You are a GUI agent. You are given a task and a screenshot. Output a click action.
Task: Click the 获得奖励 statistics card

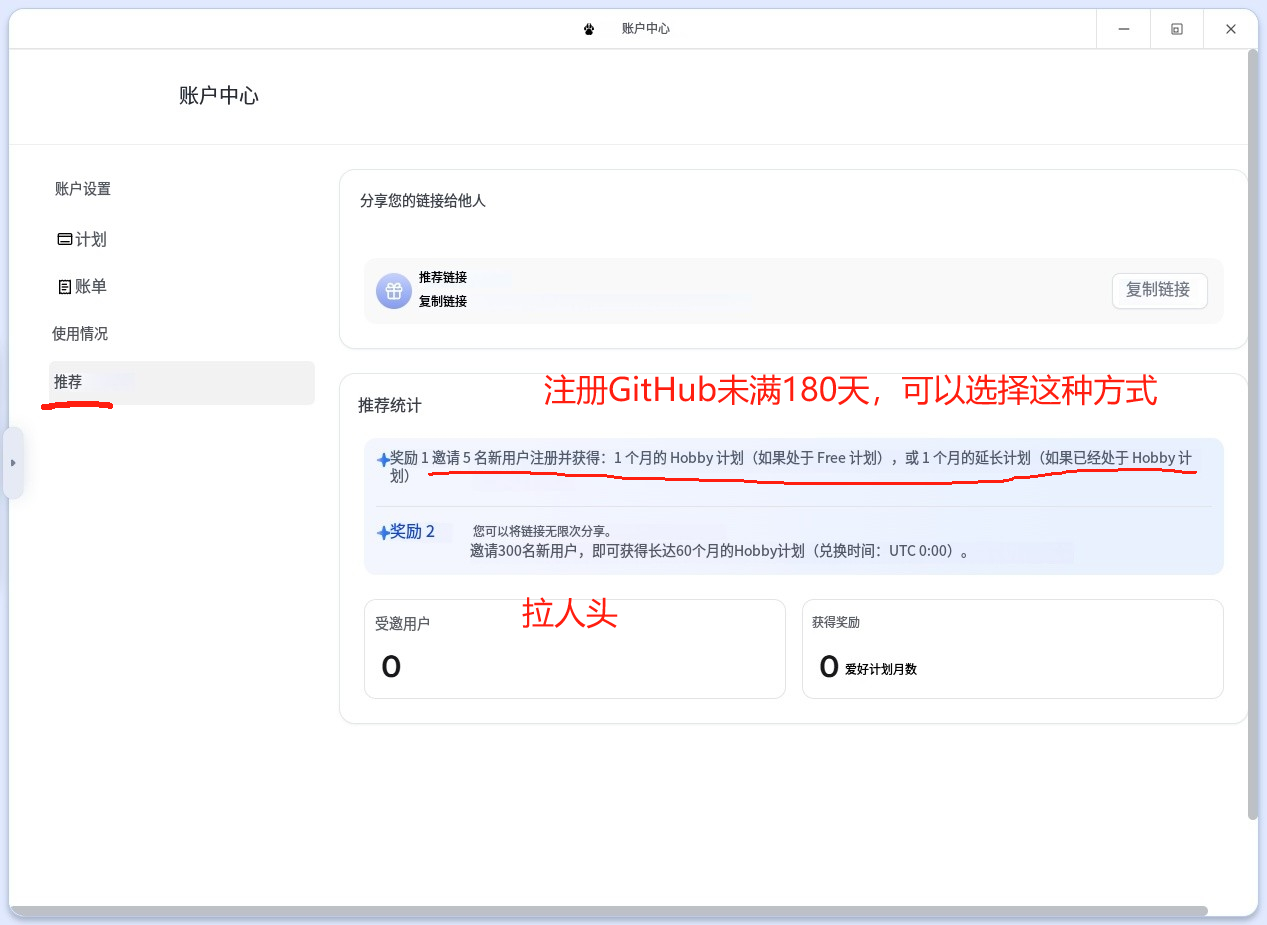(1012, 649)
